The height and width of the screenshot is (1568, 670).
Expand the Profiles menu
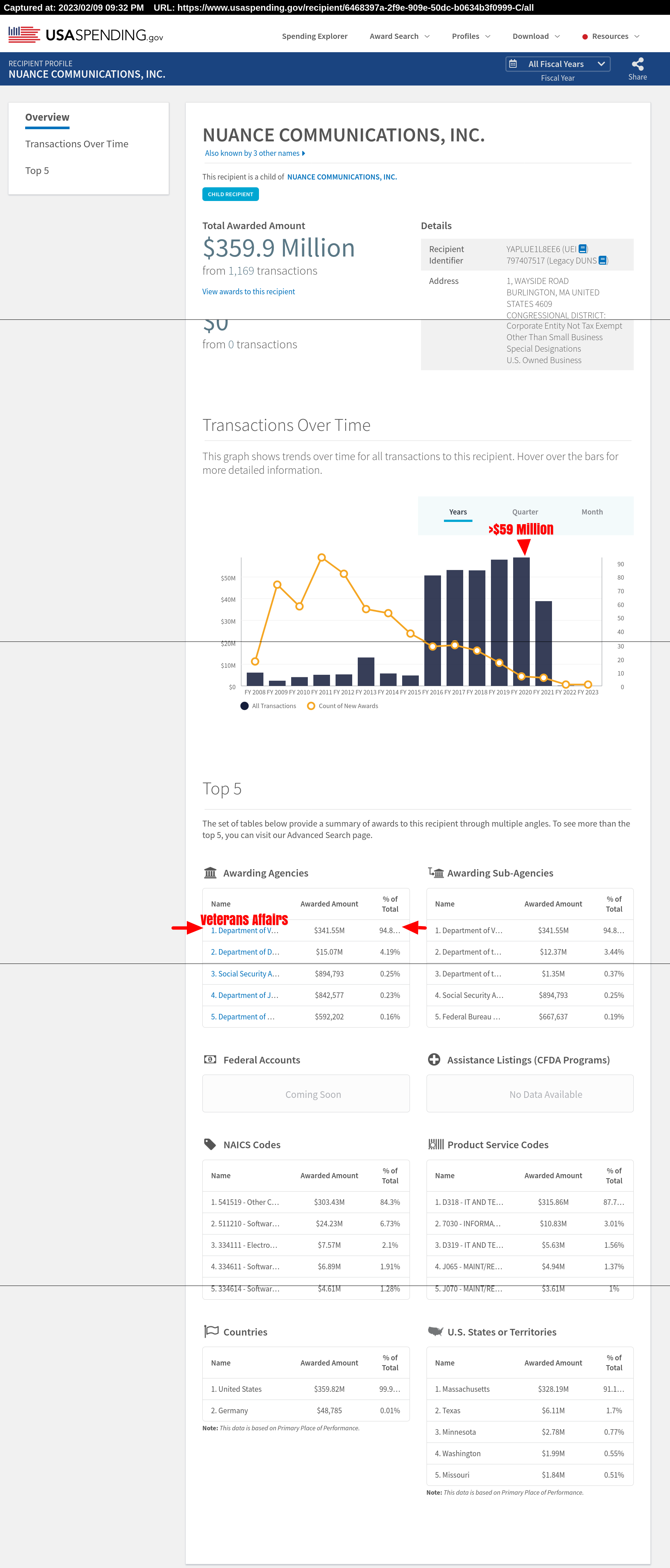point(470,37)
